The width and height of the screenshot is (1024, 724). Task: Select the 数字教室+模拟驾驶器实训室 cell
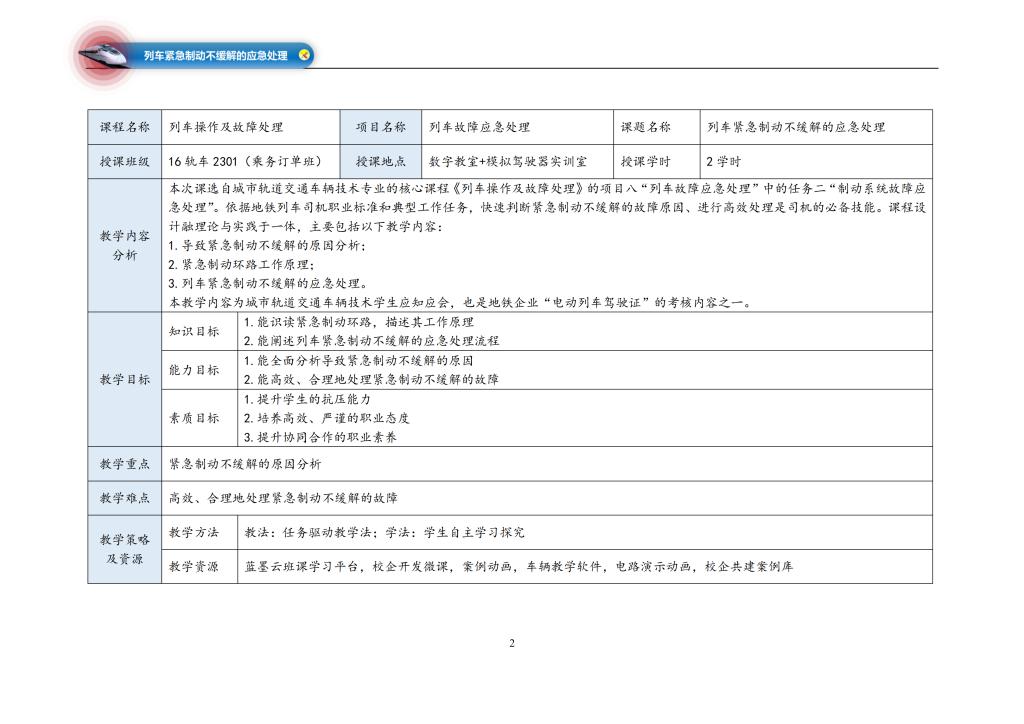point(507,161)
